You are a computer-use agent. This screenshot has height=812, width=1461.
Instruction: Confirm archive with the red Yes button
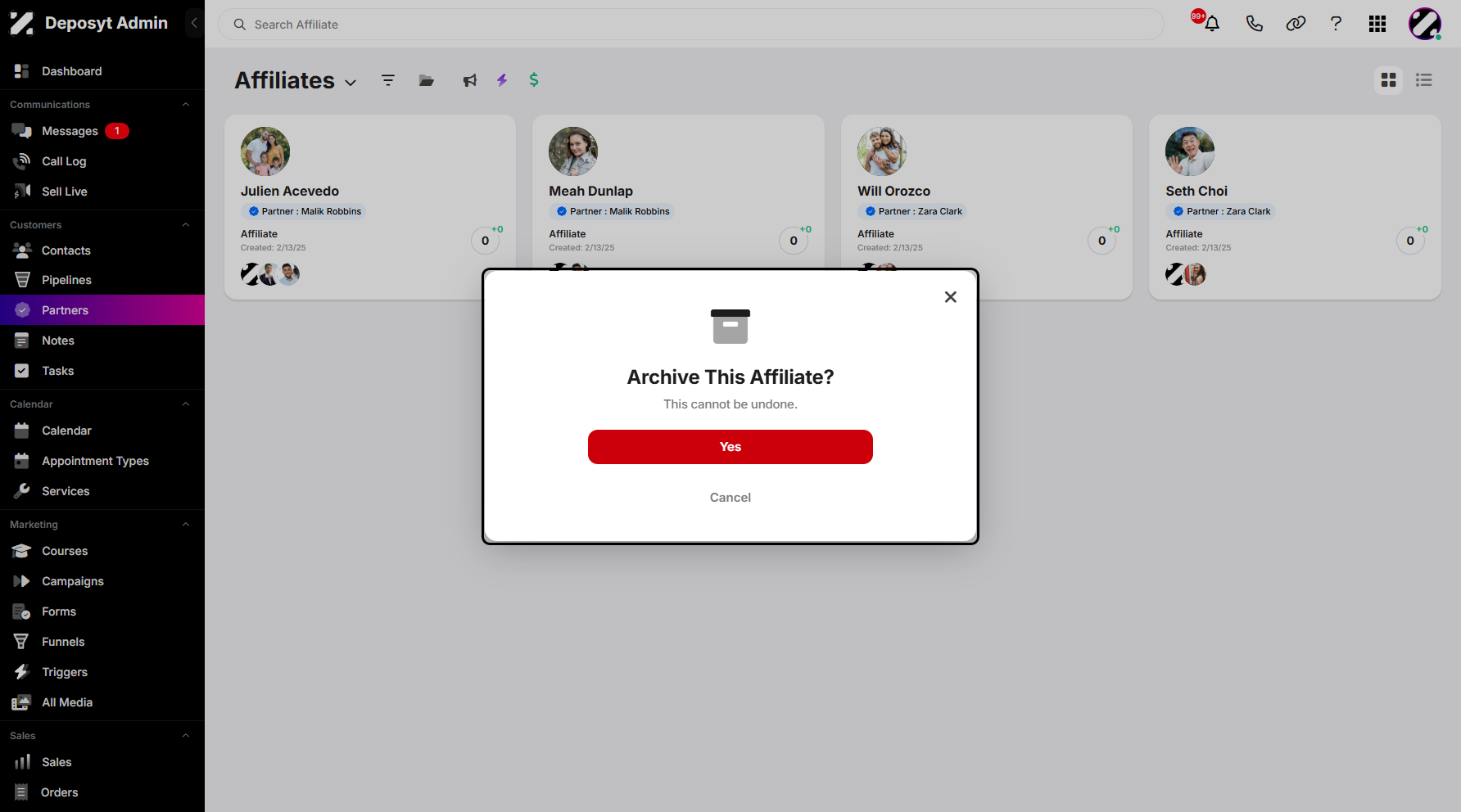tap(730, 447)
